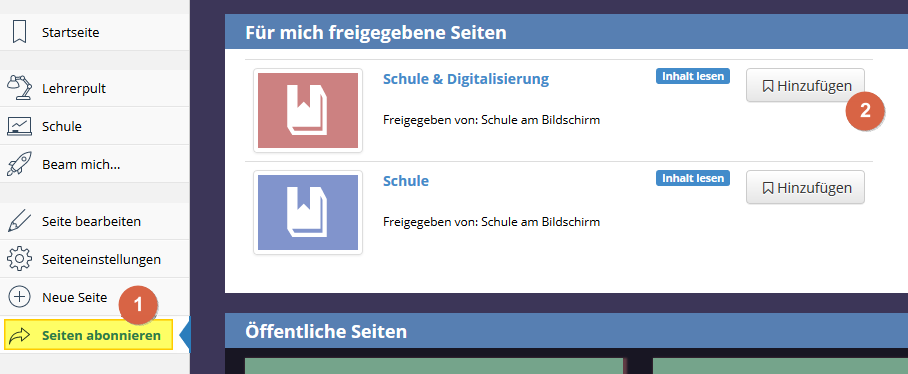The image size is (908, 374).
Task: Click the Seiteneinstellungen gear icon
Action: pos(19,259)
